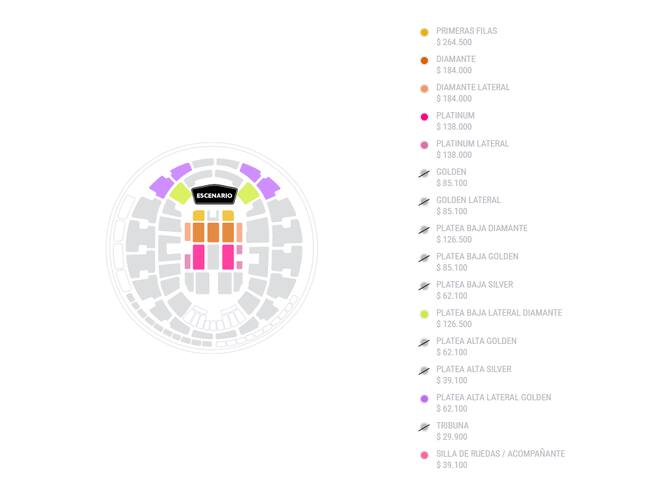Click the sold-out icon beside Platea Baja Golden
Image resolution: width=650 pixels, height=487 pixels.
coord(424,258)
